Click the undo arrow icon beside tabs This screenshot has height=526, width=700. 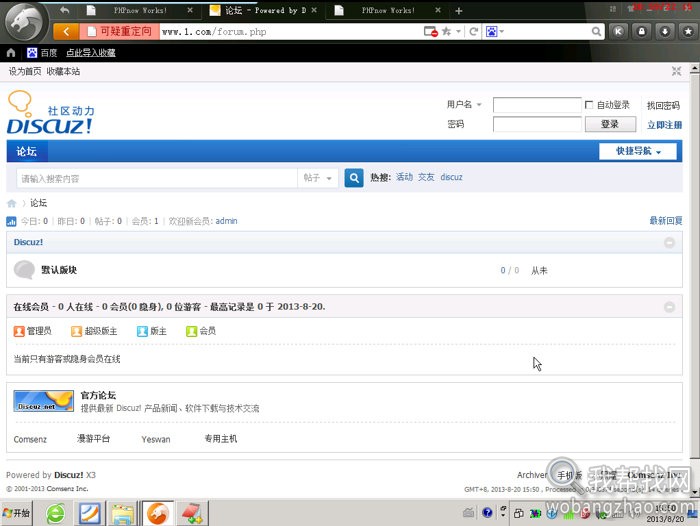[x=65, y=10]
